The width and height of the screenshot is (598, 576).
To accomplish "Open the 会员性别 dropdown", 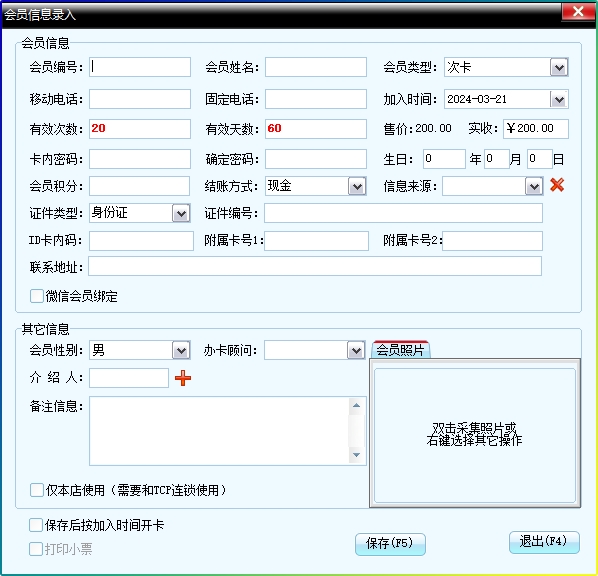I will pyautogui.click(x=181, y=350).
